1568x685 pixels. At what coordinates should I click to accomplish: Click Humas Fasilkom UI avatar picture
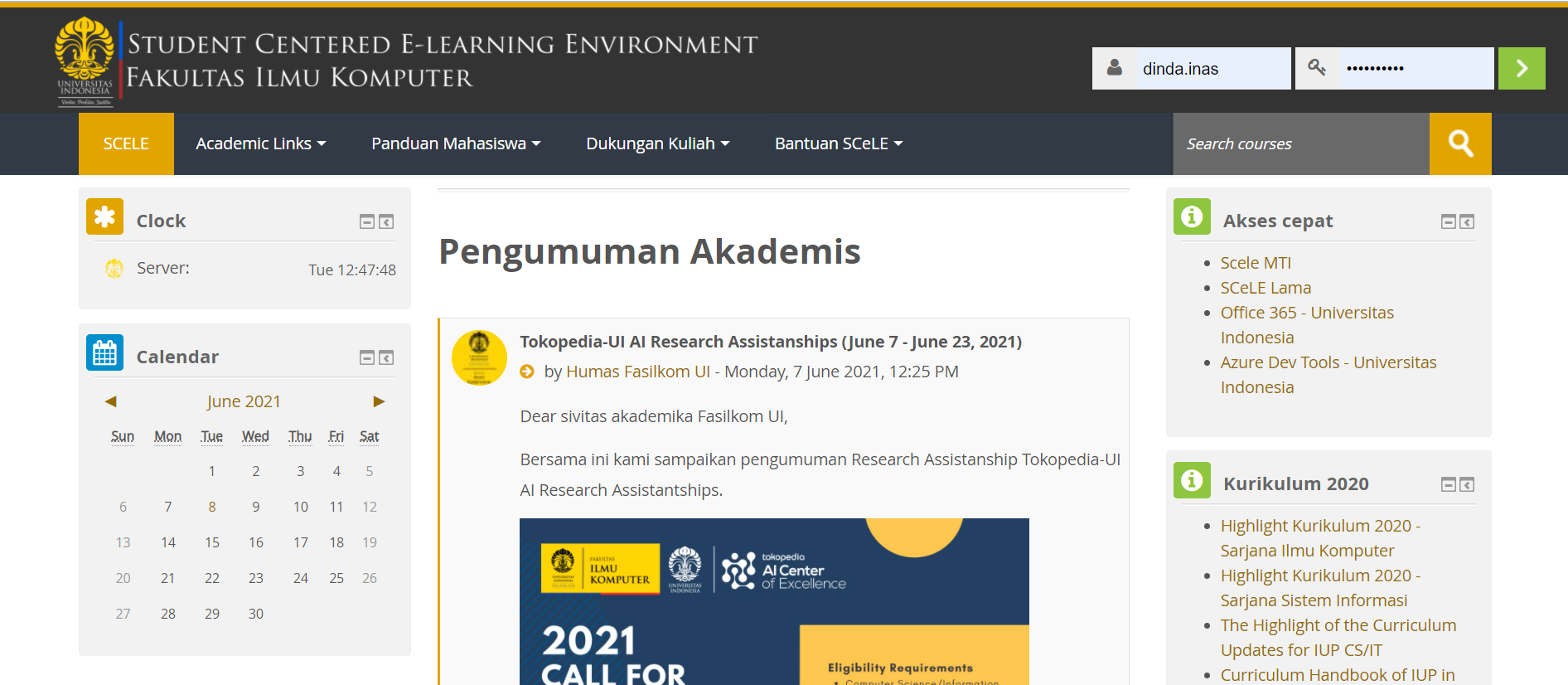coord(479,358)
